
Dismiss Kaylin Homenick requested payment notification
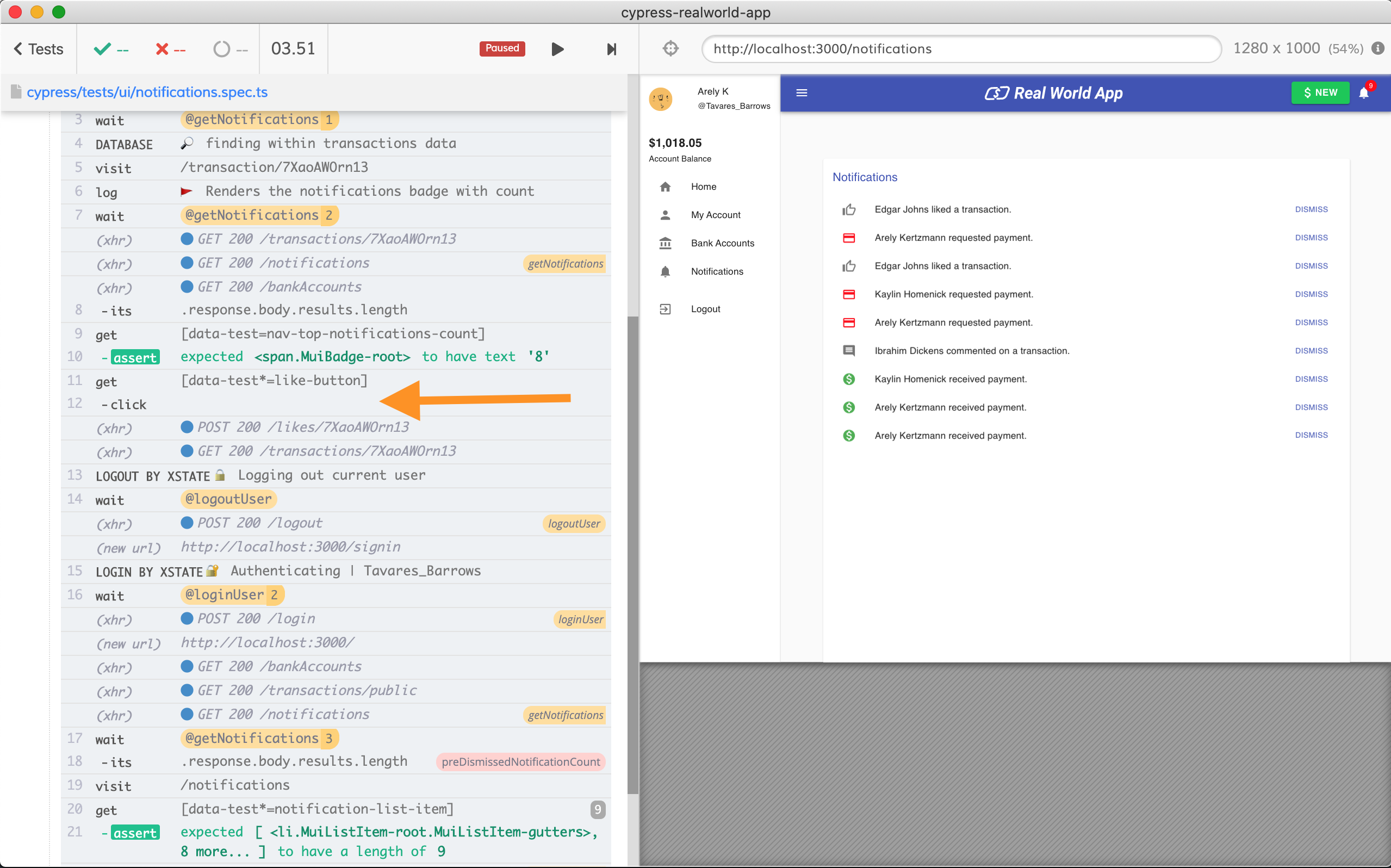(1311, 295)
